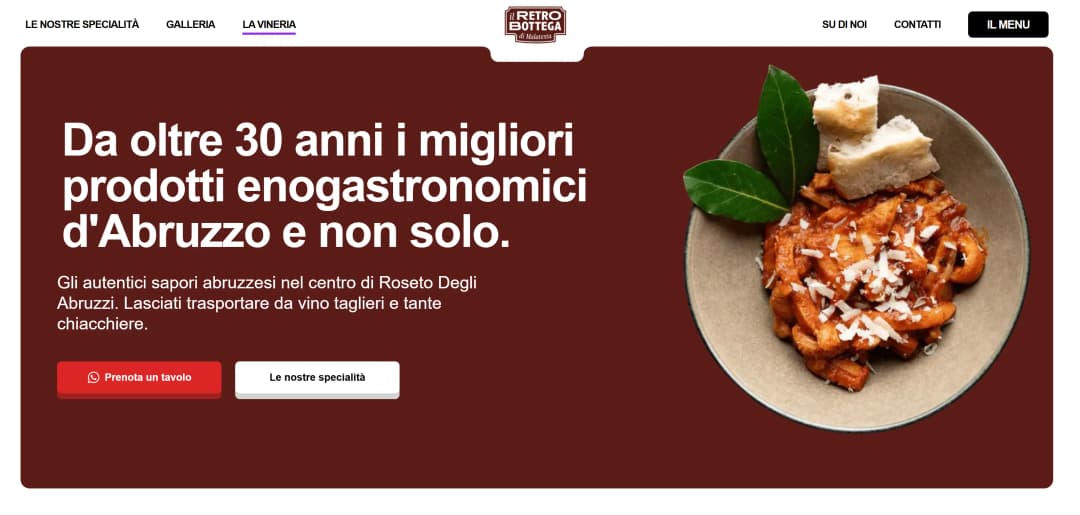Click the paragraph about autentici sapori abruzzesi
Image resolution: width=1080 pixels, height=515 pixels.
(267, 303)
